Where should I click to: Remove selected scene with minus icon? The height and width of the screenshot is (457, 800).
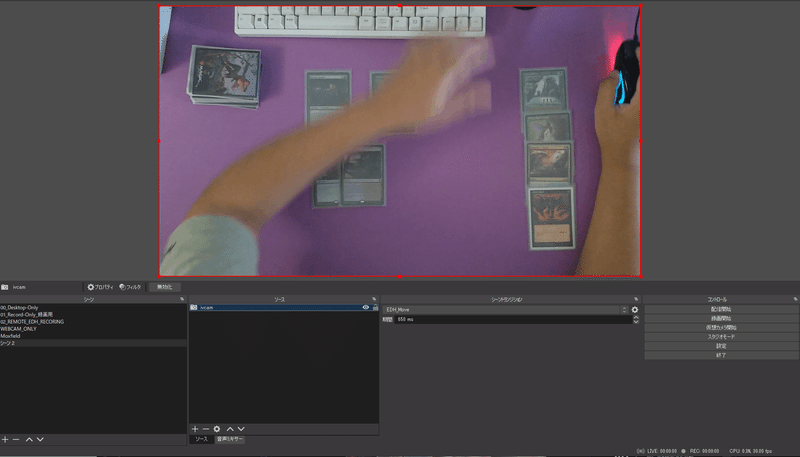coord(16,439)
